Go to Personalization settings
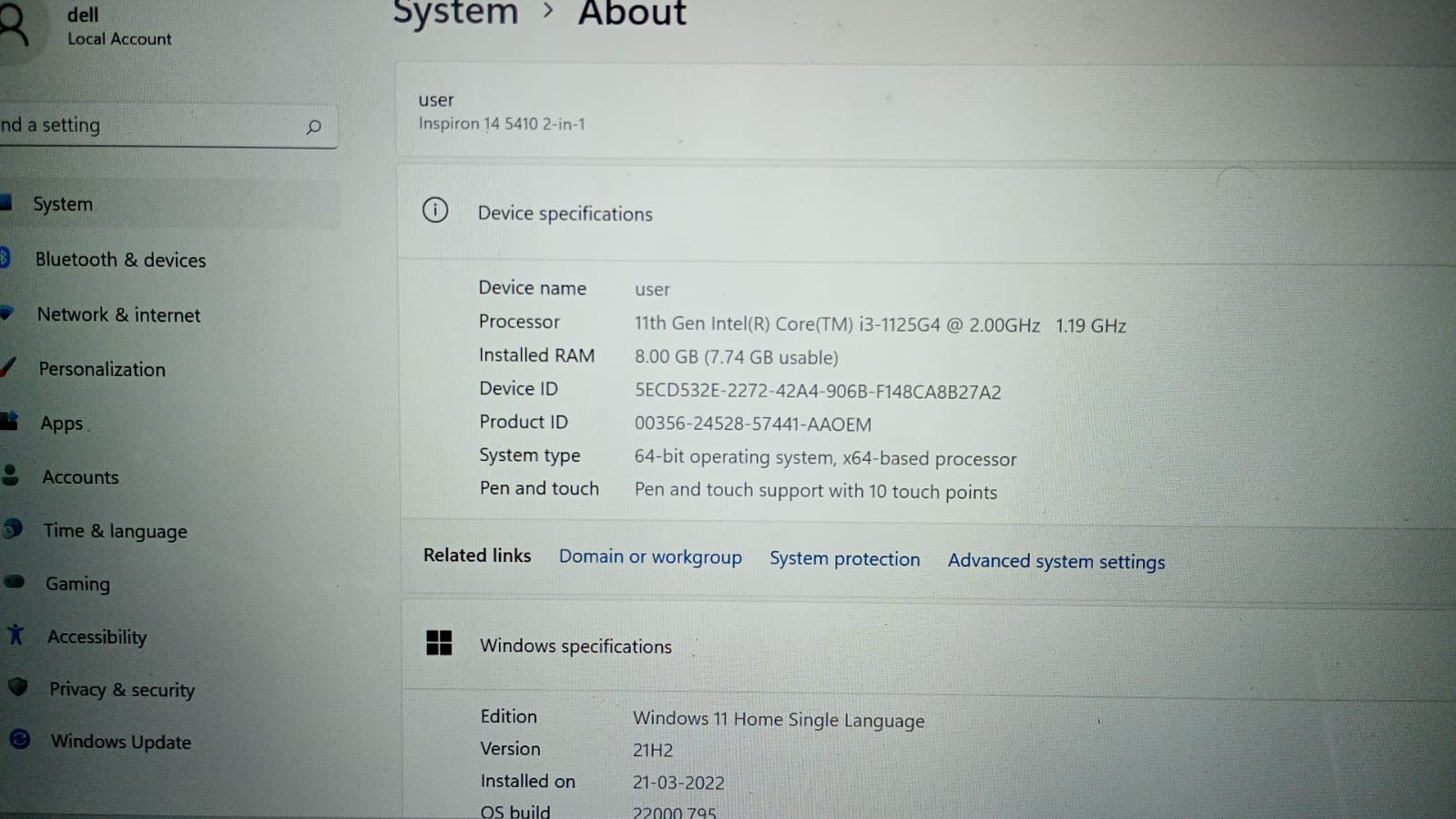1456x819 pixels. pos(102,369)
